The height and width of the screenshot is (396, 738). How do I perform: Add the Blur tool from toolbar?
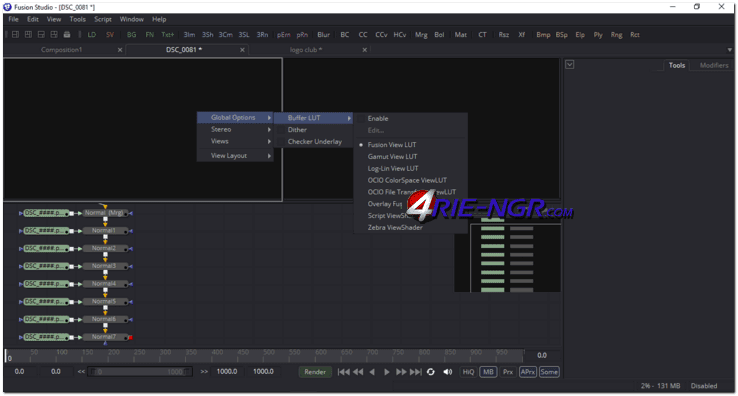pyautogui.click(x=323, y=35)
